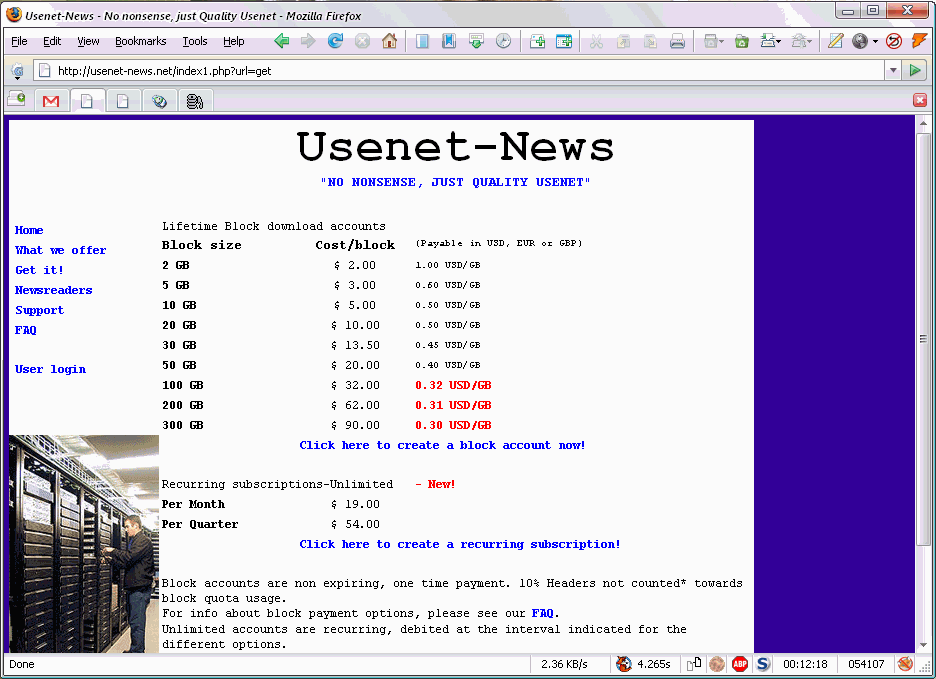This screenshot has width=936, height=679.
Task: Click the fox load-timer icon in status bar
Action: [624, 664]
